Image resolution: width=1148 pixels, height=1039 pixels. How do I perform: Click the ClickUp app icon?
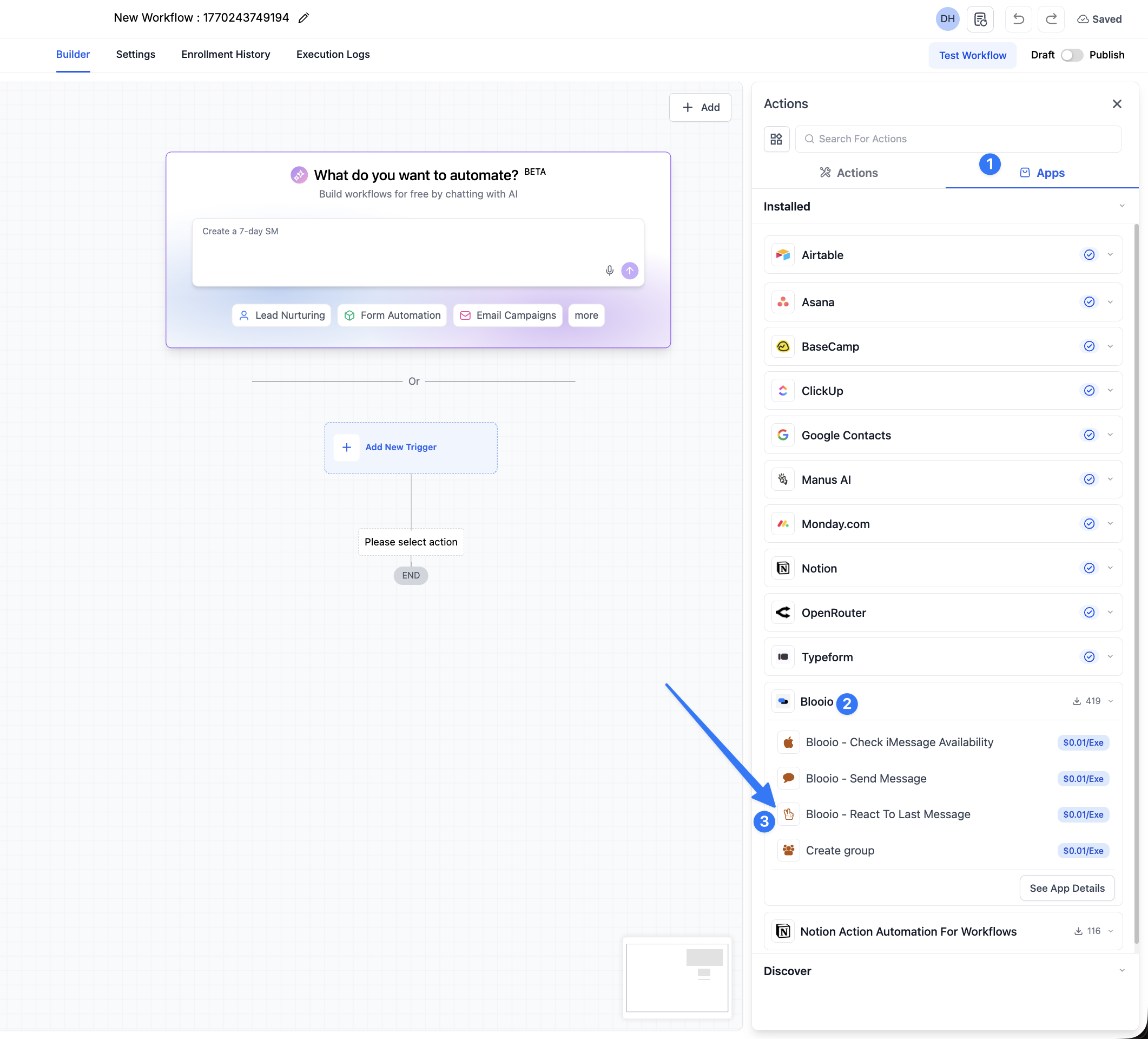[783, 391]
